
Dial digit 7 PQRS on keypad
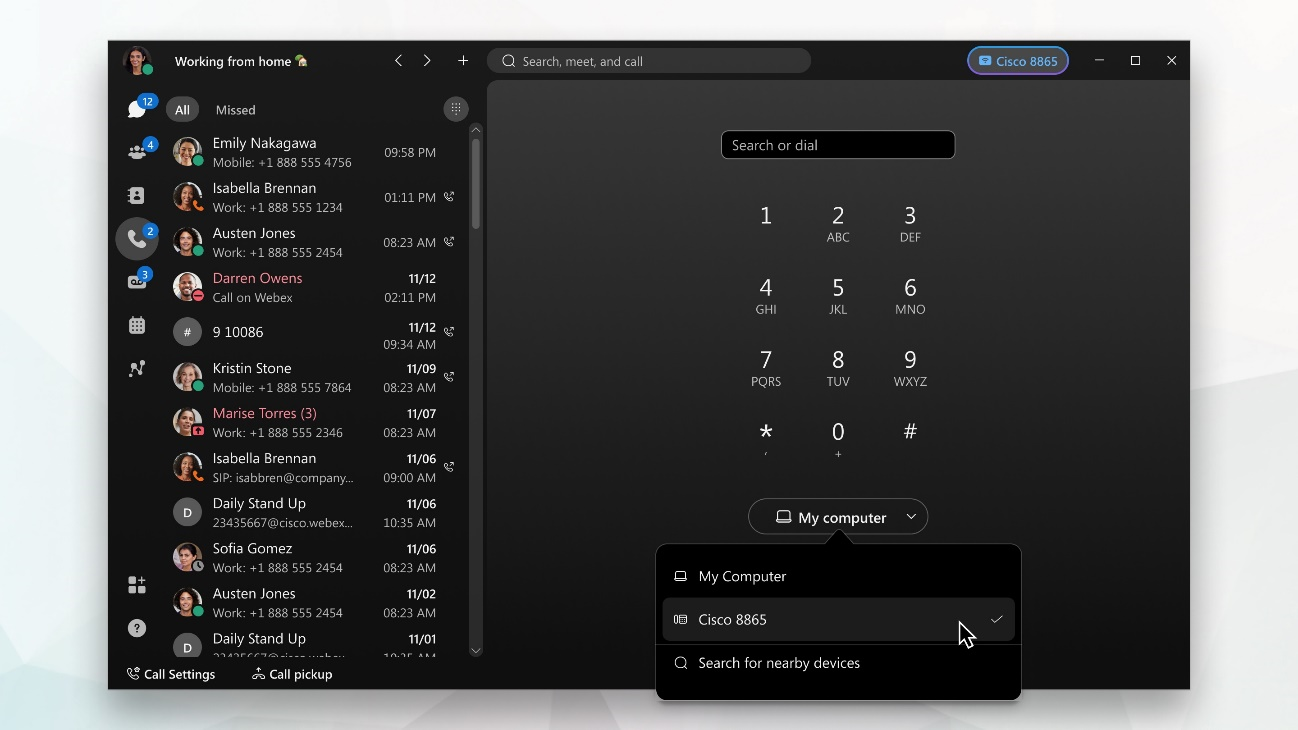(766, 368)
